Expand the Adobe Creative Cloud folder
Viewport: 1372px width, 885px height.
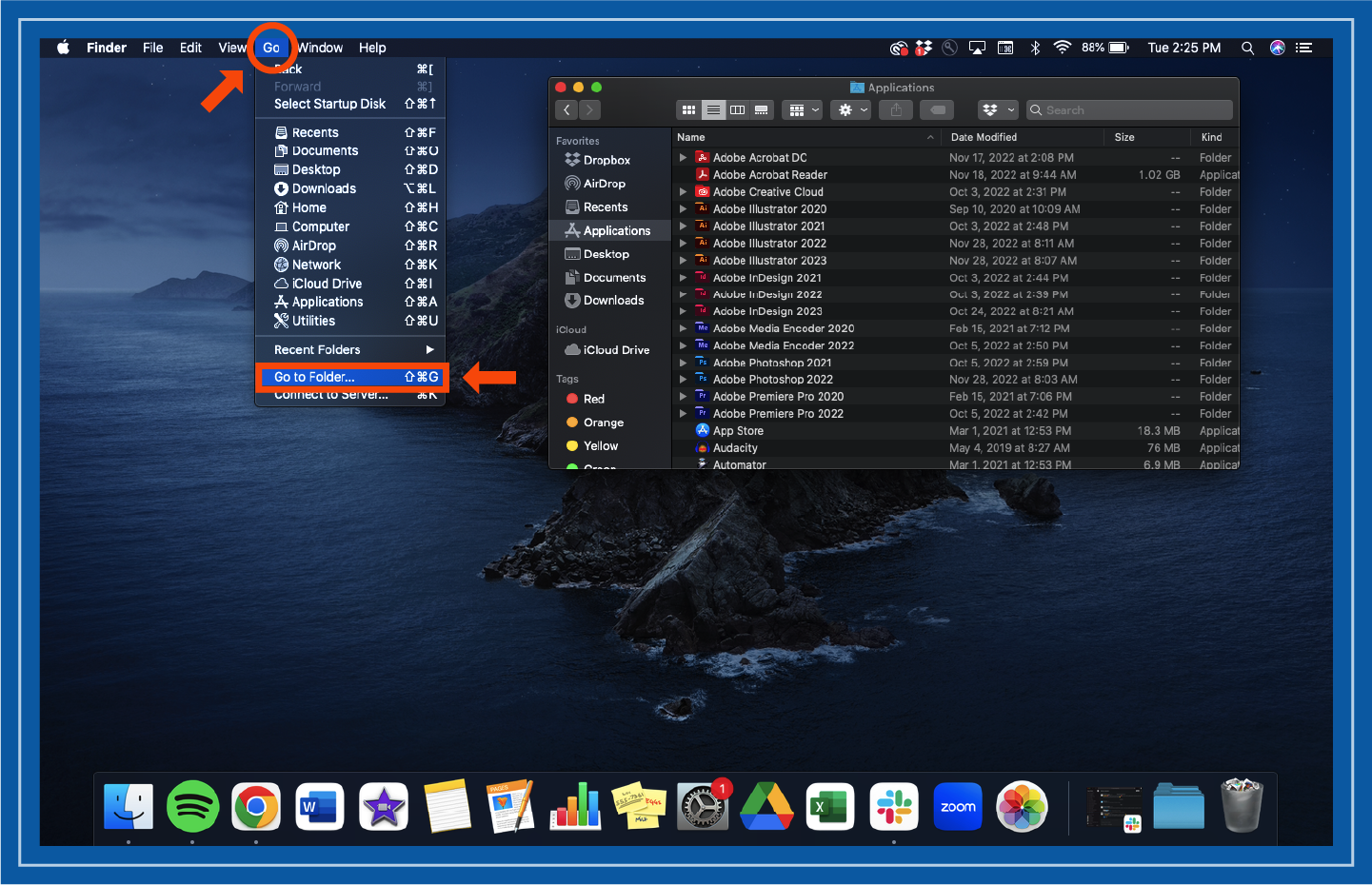[x=683, y=192]
